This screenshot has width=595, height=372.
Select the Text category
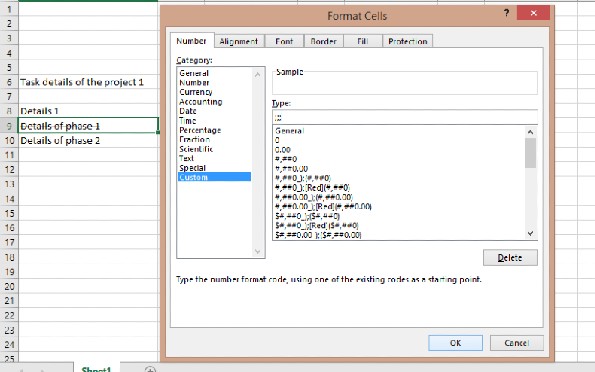coord(186,158)
